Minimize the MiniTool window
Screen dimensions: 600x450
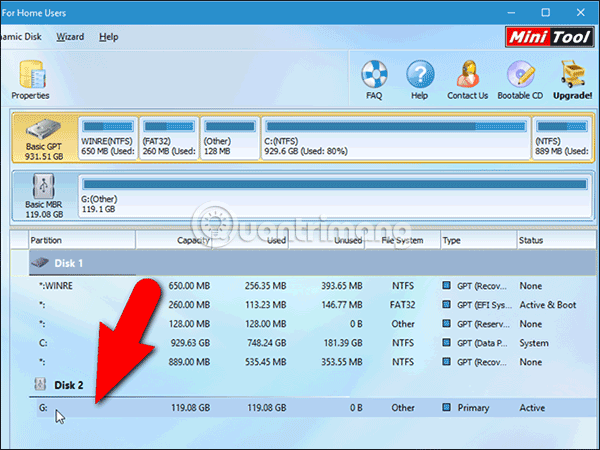[x=511, y=13]
